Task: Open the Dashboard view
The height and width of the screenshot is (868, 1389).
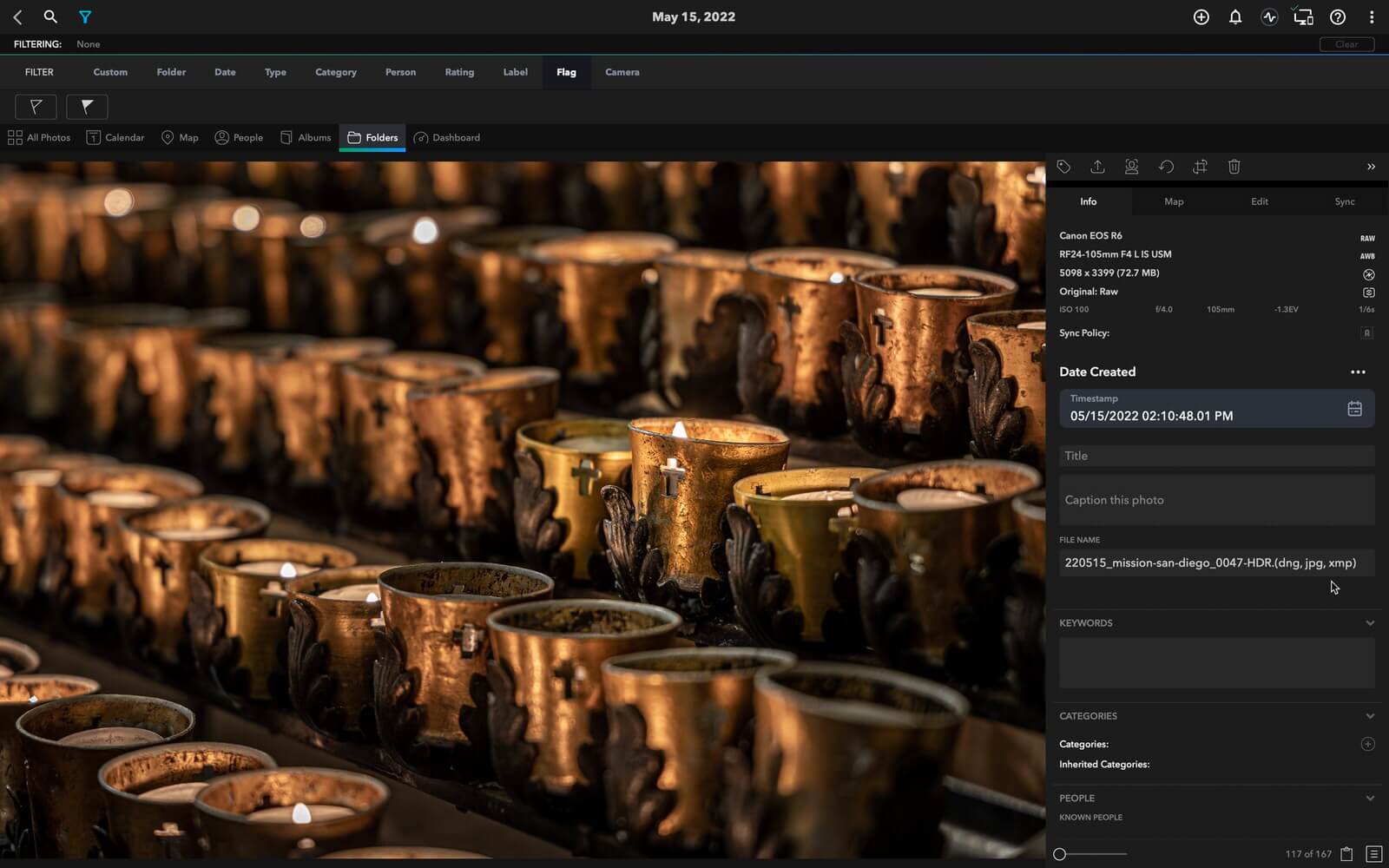Action: coord(447,138)
